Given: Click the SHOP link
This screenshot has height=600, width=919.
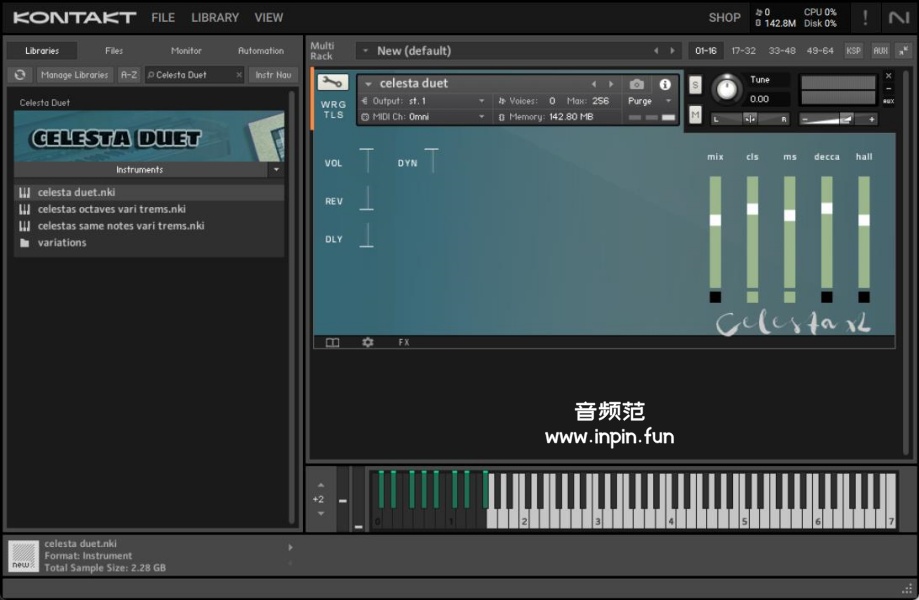Looking at the screenshot, I should coord(724,17).
